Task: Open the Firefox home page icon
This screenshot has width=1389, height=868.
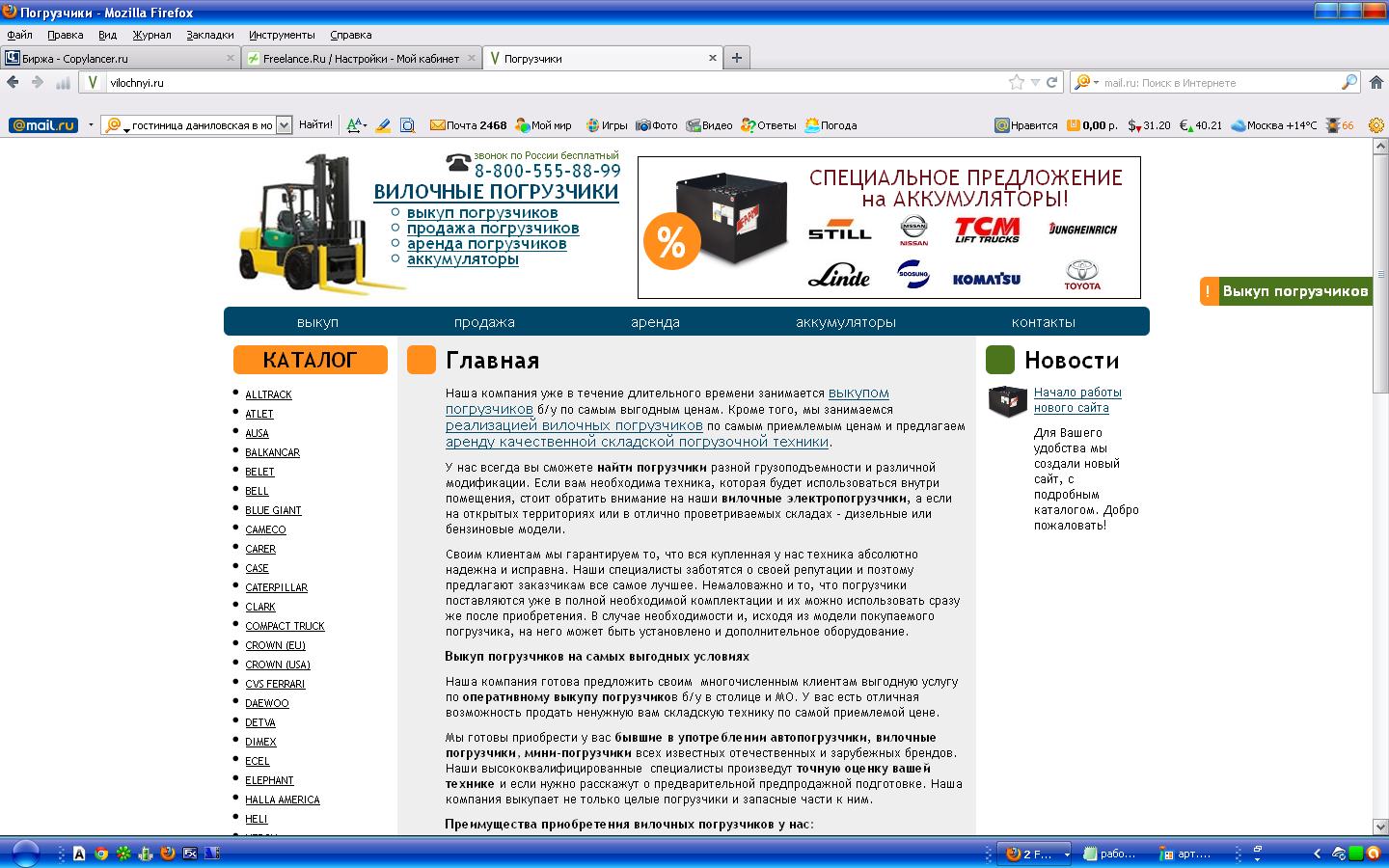Action: pos(1377,82)
